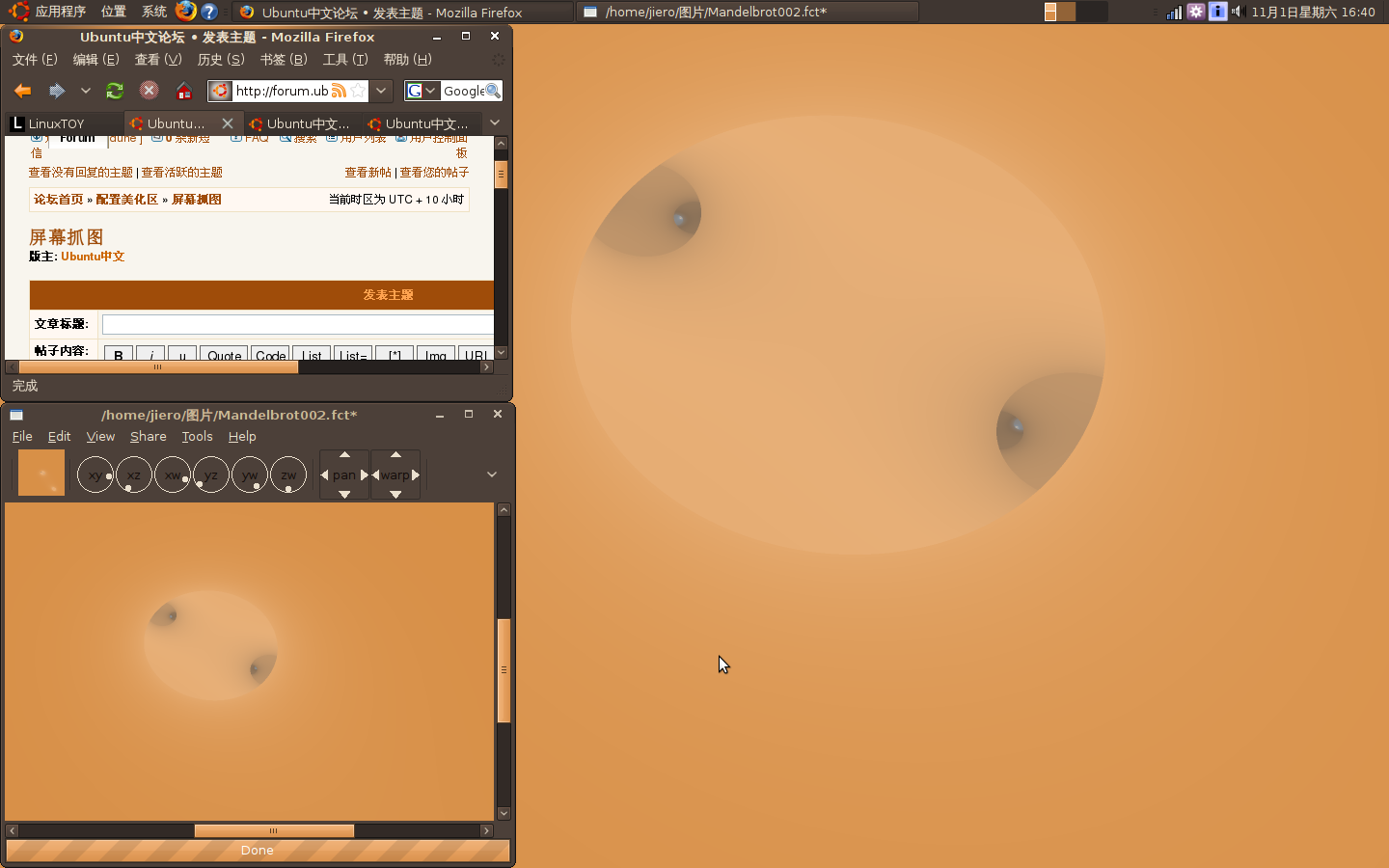
Task: Click the fractal preview thumbnail in the toolbar
Action: point(41,473)
